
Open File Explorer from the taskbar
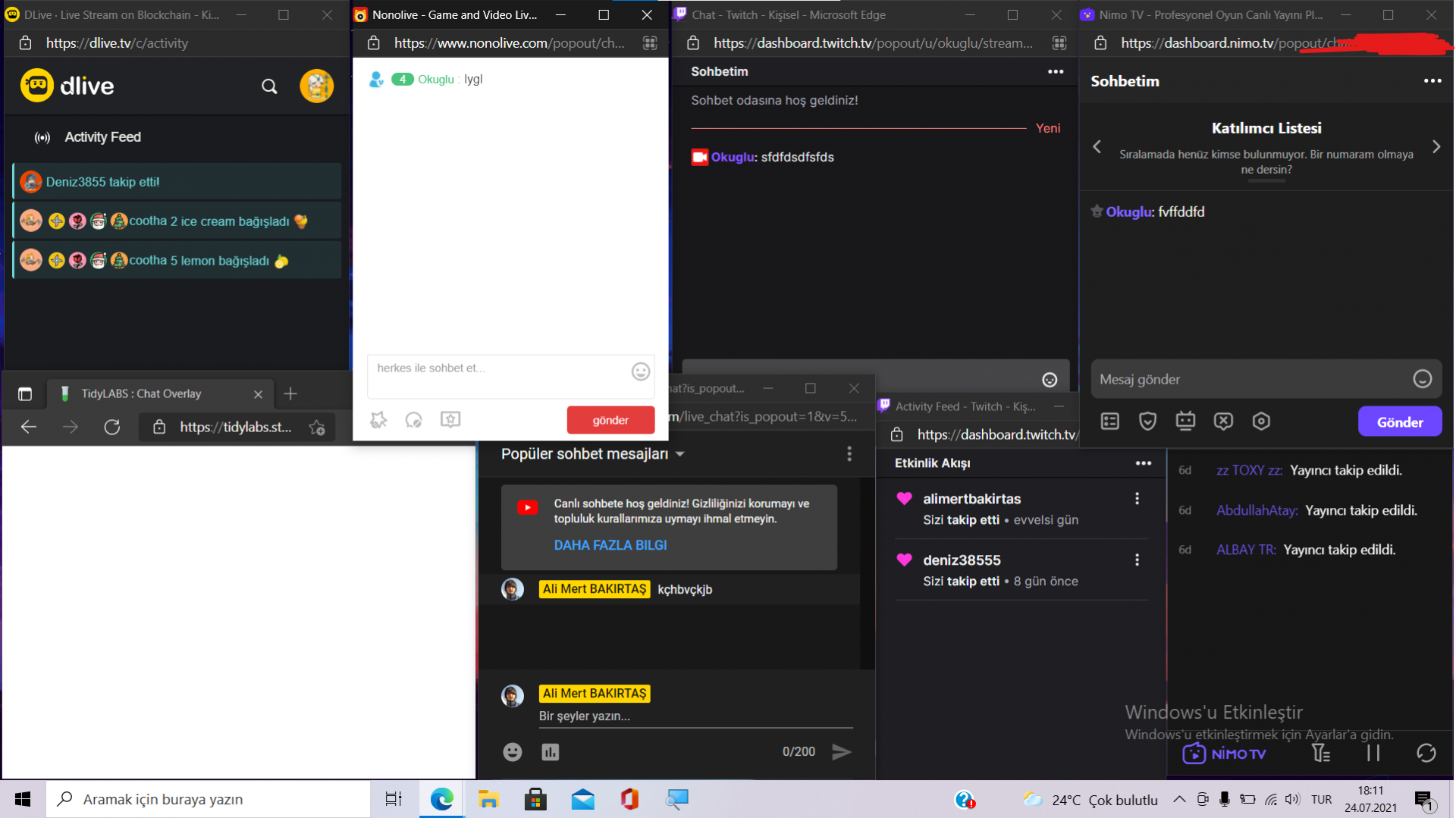pos(488,799)
